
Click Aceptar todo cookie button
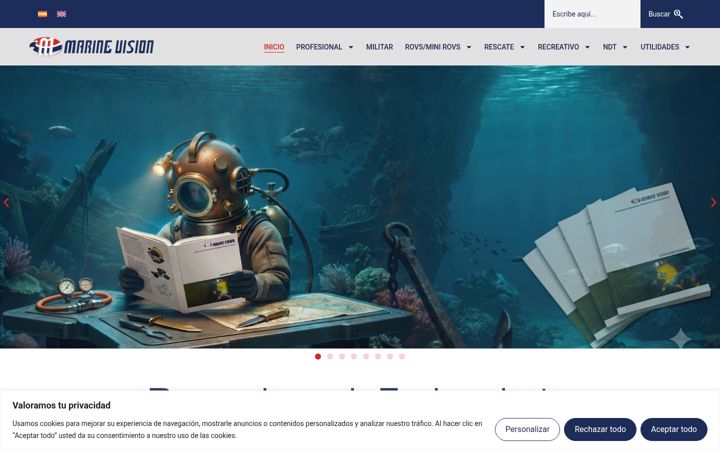pyautogui.click(x=674, y=429)
